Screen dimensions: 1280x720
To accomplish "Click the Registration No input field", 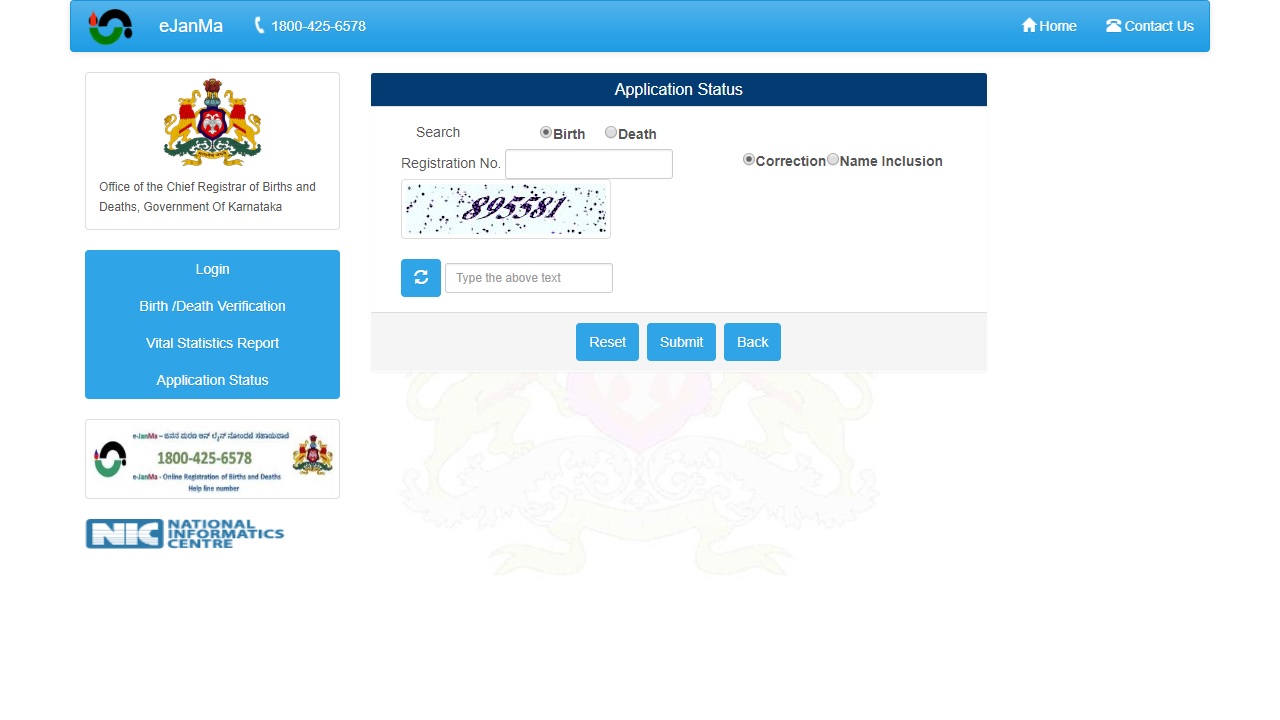I will point(588,163).
